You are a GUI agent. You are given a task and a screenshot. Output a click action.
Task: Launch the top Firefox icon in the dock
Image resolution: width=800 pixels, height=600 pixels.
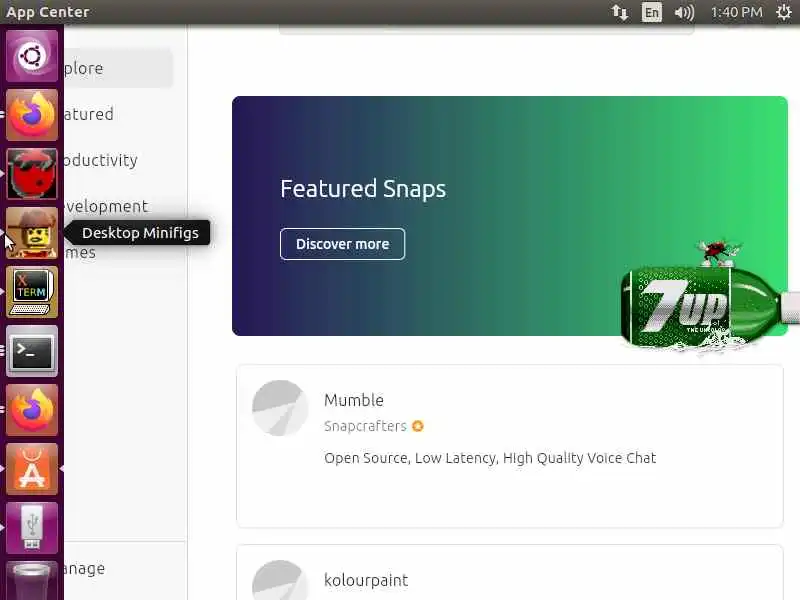[32, 115]
